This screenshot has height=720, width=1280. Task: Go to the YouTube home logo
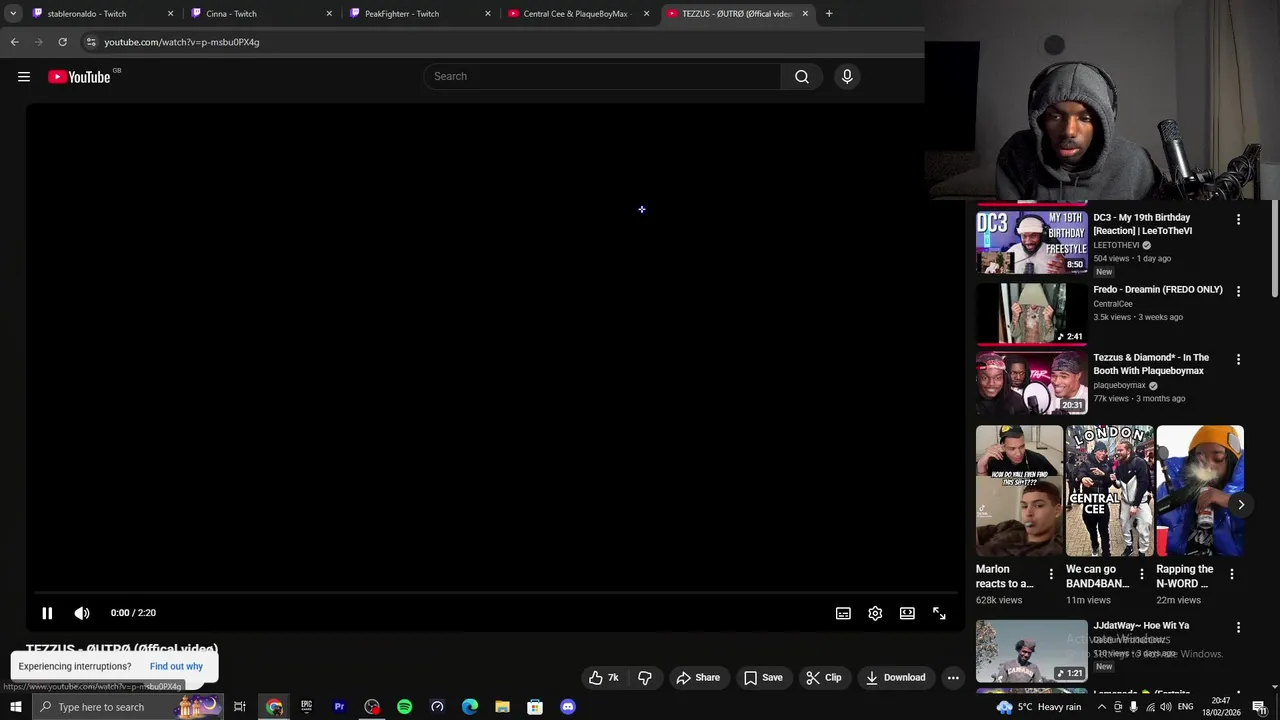click(79, 77)
